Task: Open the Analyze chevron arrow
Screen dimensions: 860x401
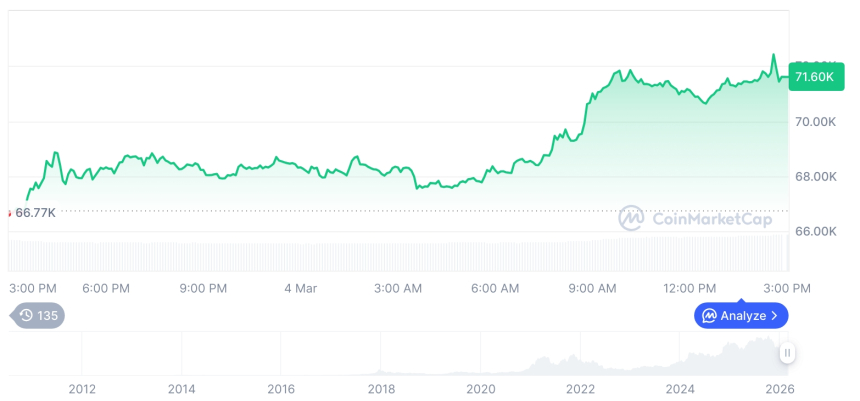Action: 775,316
